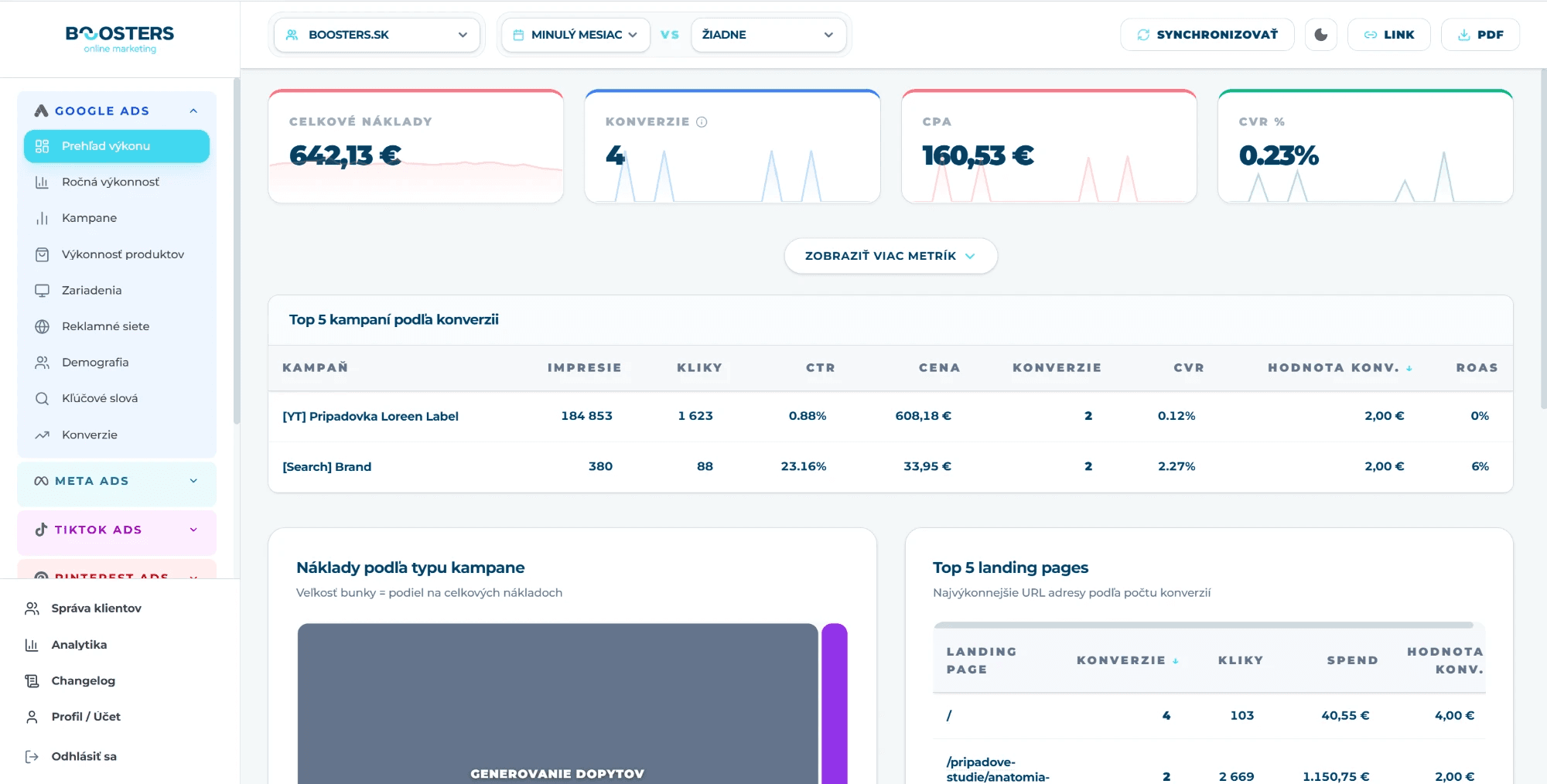Click the calendar icon in date selector
The height and width of the screenshot is (784, 1547).
point(518,35)
